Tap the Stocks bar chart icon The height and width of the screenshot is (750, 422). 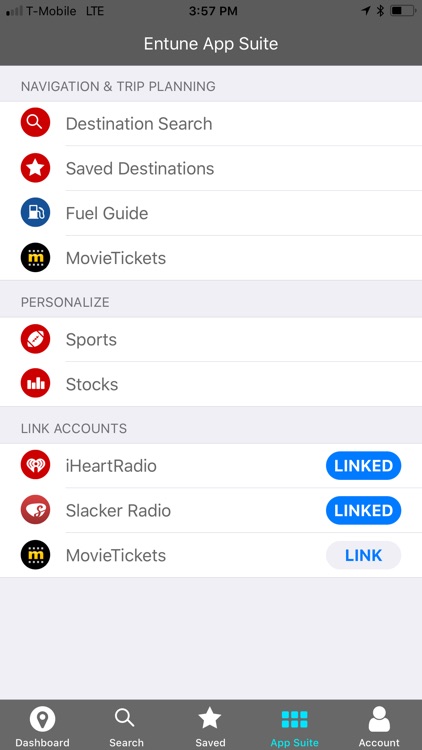tap(35, 384)
